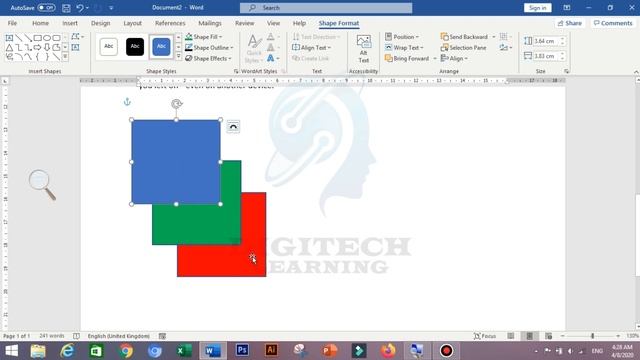Screen dimensions: 640x360
Task: Click the Sign in button
Action: (x=538, y=8)
